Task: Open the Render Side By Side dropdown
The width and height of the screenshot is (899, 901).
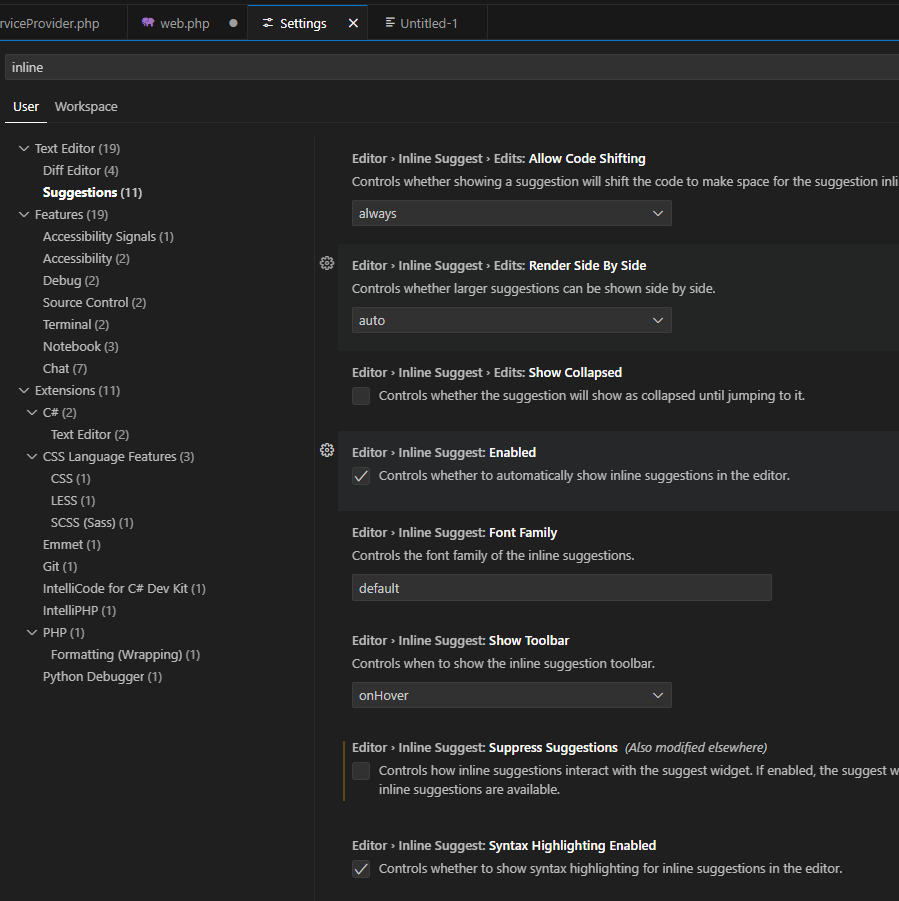Action: (511, 320)
